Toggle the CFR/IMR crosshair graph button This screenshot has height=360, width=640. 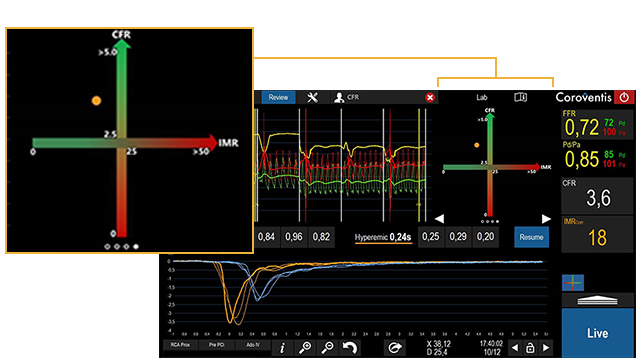(x=573, y=282)
